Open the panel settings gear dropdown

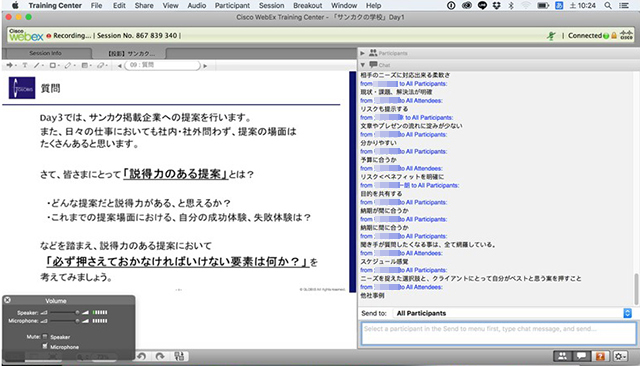[x=621, y=356]
